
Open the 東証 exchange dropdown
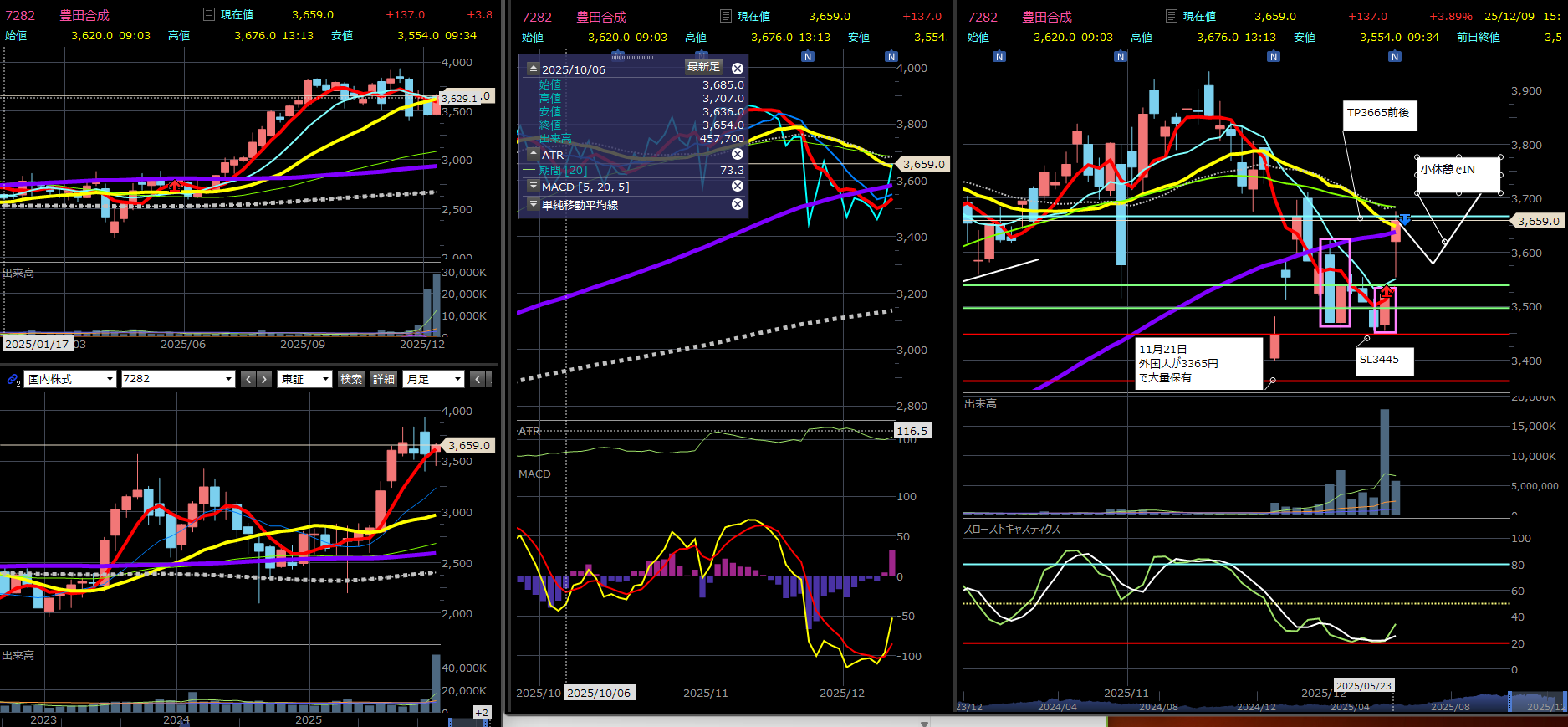305,379
